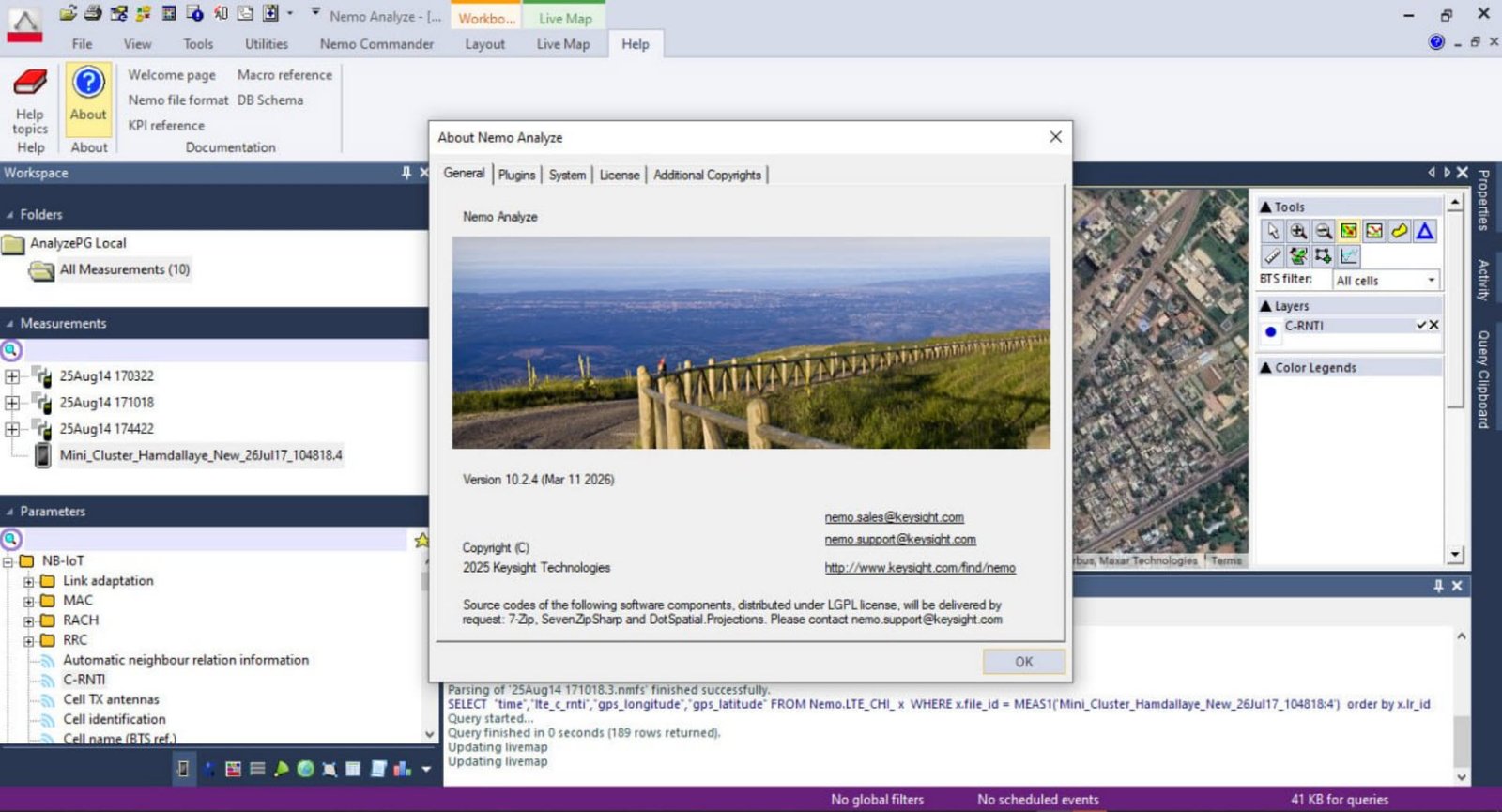The image size is (1502, 812).
Task: Click the search icon in Parameters panel
Action: [x=11, y=539]
